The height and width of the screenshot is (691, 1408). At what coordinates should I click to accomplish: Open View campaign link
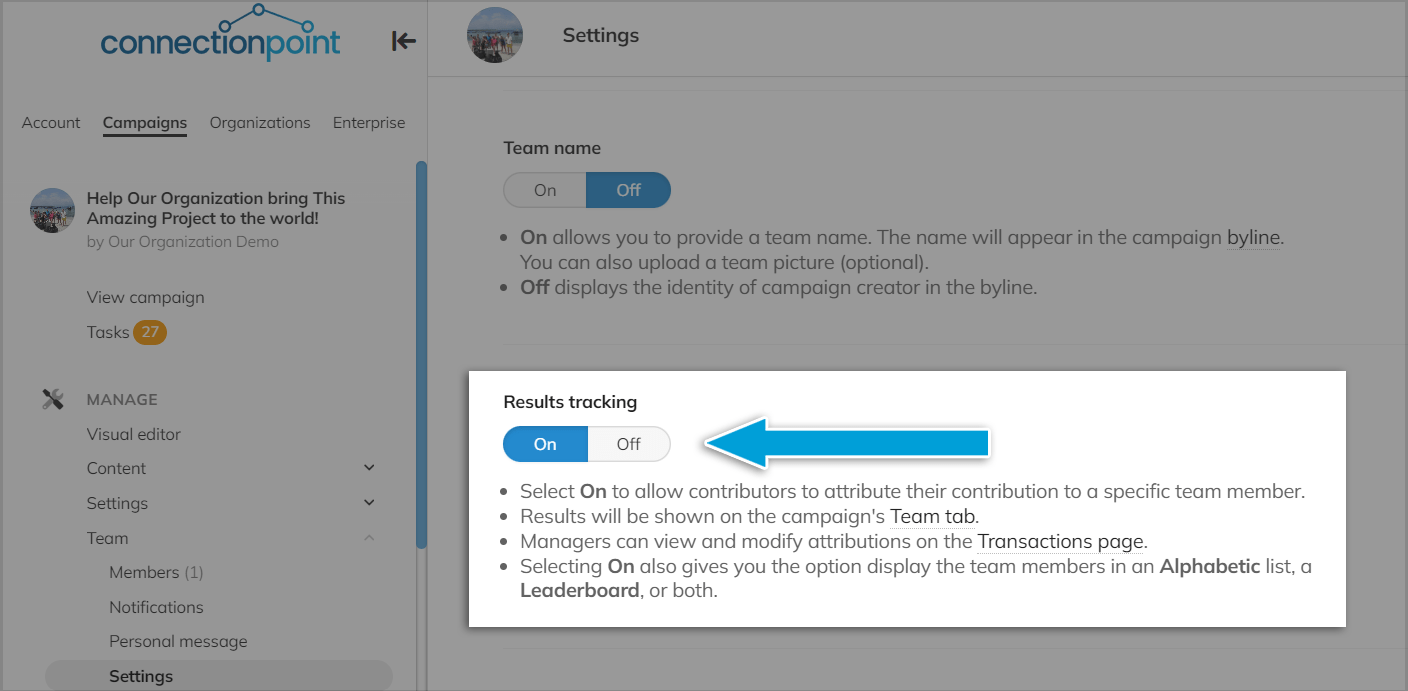point(146,297)
